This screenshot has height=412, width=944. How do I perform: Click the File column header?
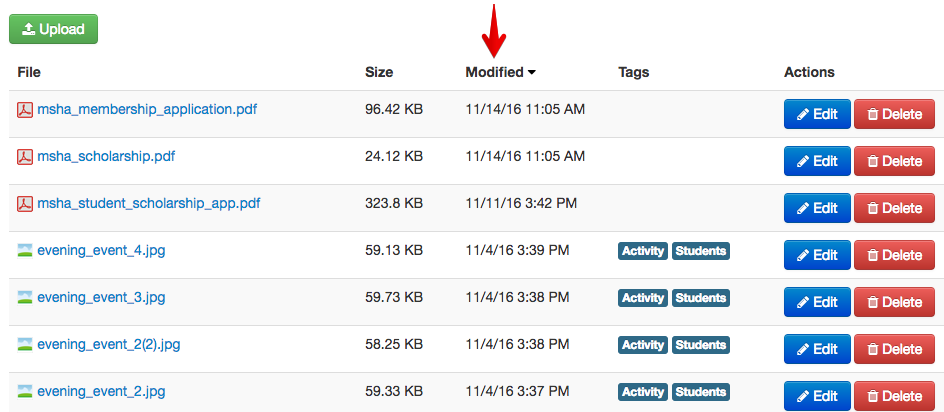(29, 72)
